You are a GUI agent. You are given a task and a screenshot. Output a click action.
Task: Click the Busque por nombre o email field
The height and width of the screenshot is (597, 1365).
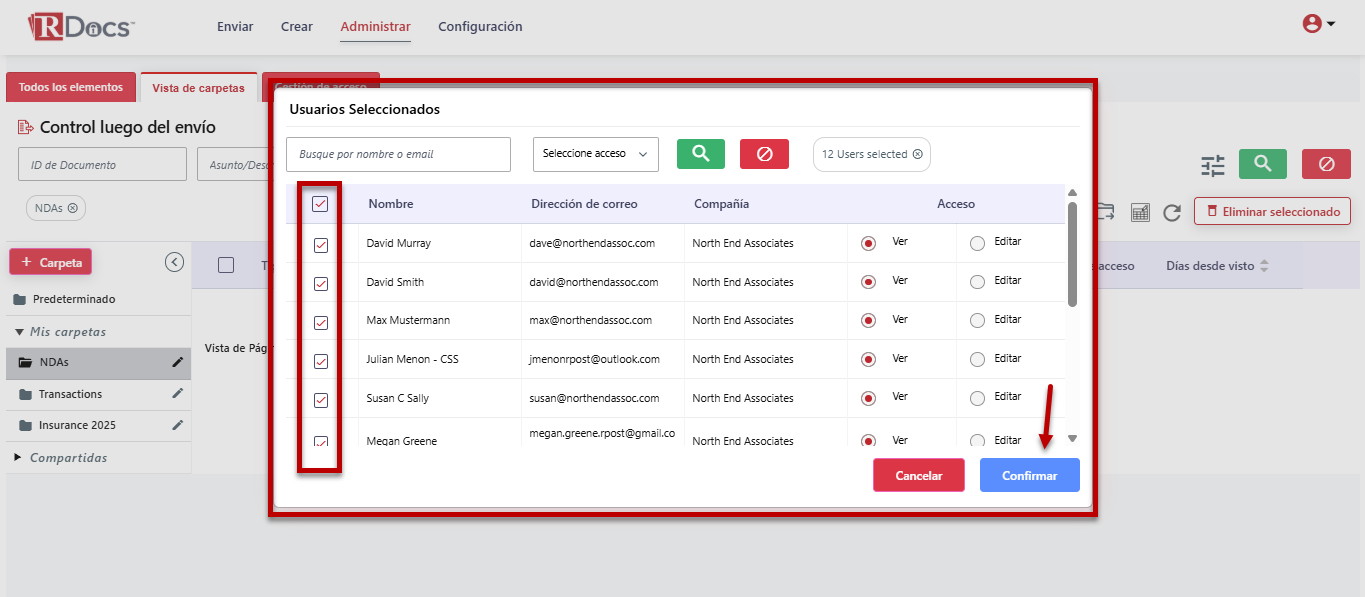[398, 155]
